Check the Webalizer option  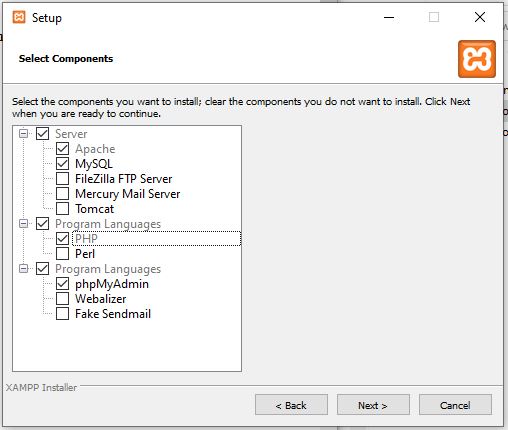62,299
